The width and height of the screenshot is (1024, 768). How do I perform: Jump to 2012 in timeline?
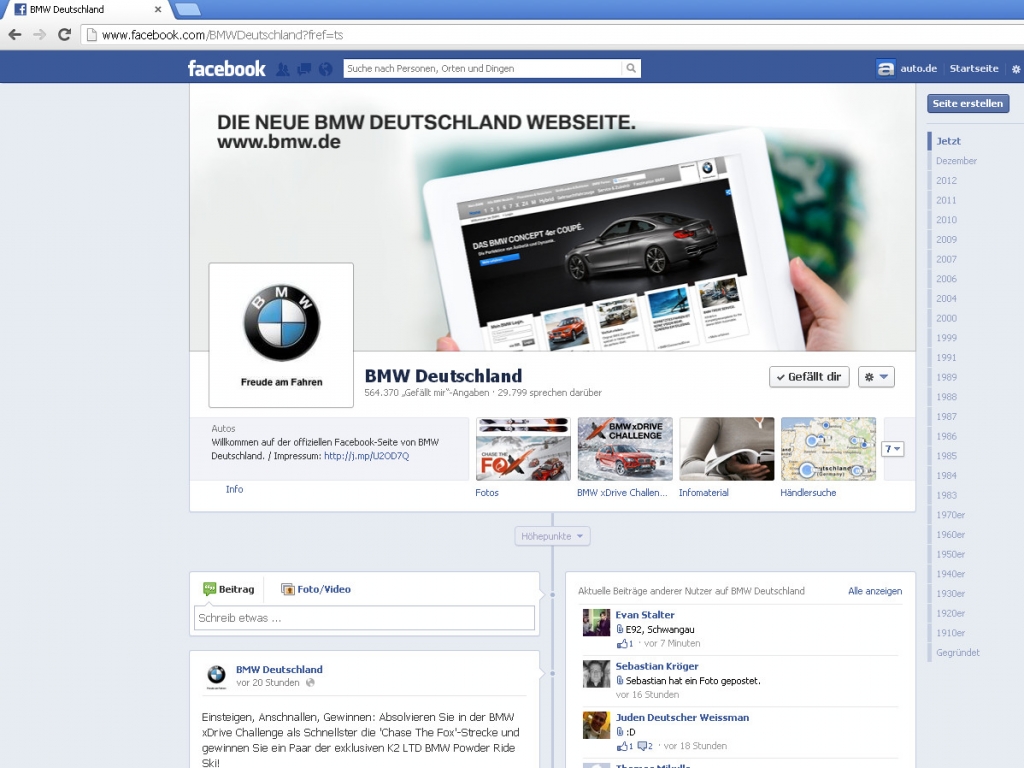[x=946, y=180]
